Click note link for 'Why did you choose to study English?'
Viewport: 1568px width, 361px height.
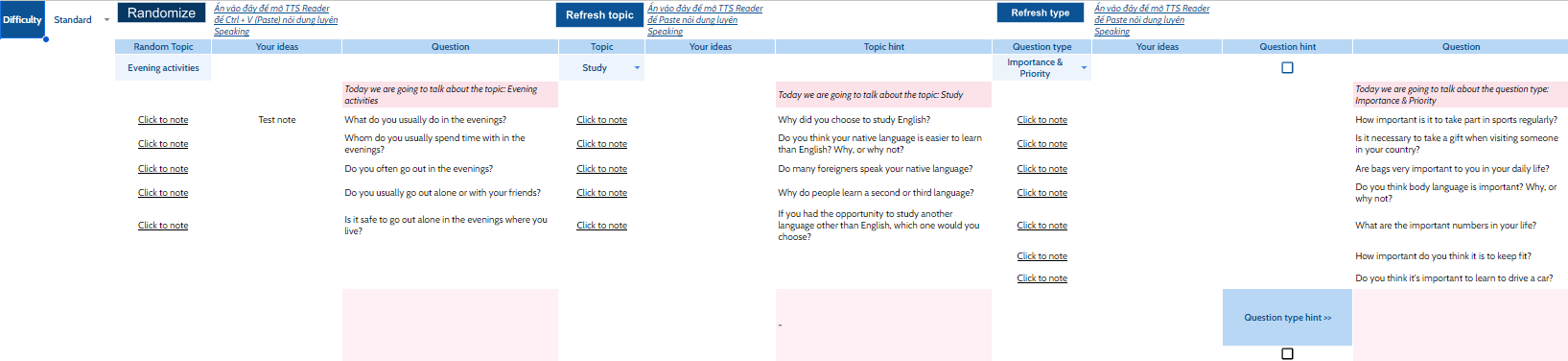[601, 120]
